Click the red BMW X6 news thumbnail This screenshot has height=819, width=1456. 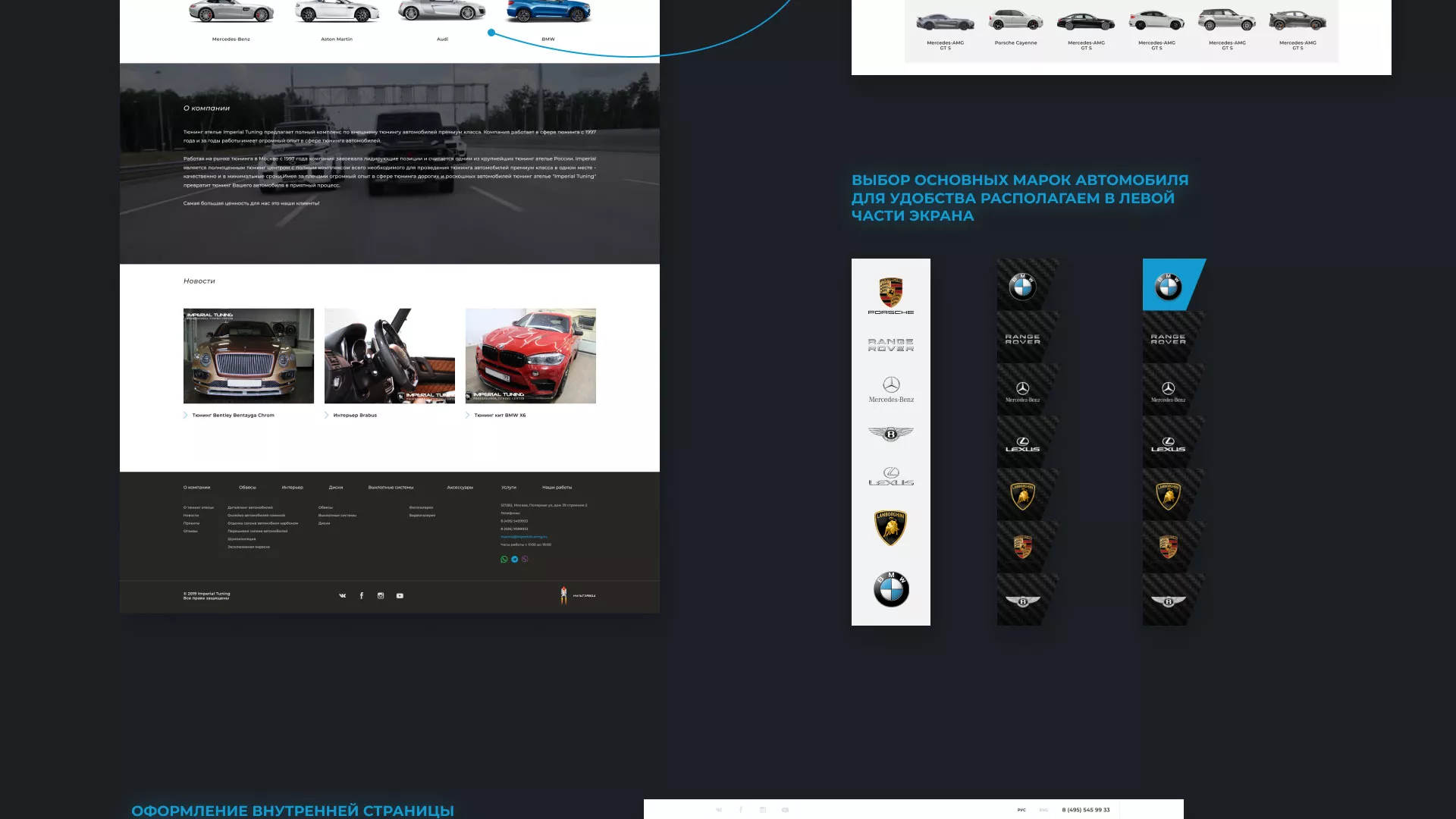(530, 356)
